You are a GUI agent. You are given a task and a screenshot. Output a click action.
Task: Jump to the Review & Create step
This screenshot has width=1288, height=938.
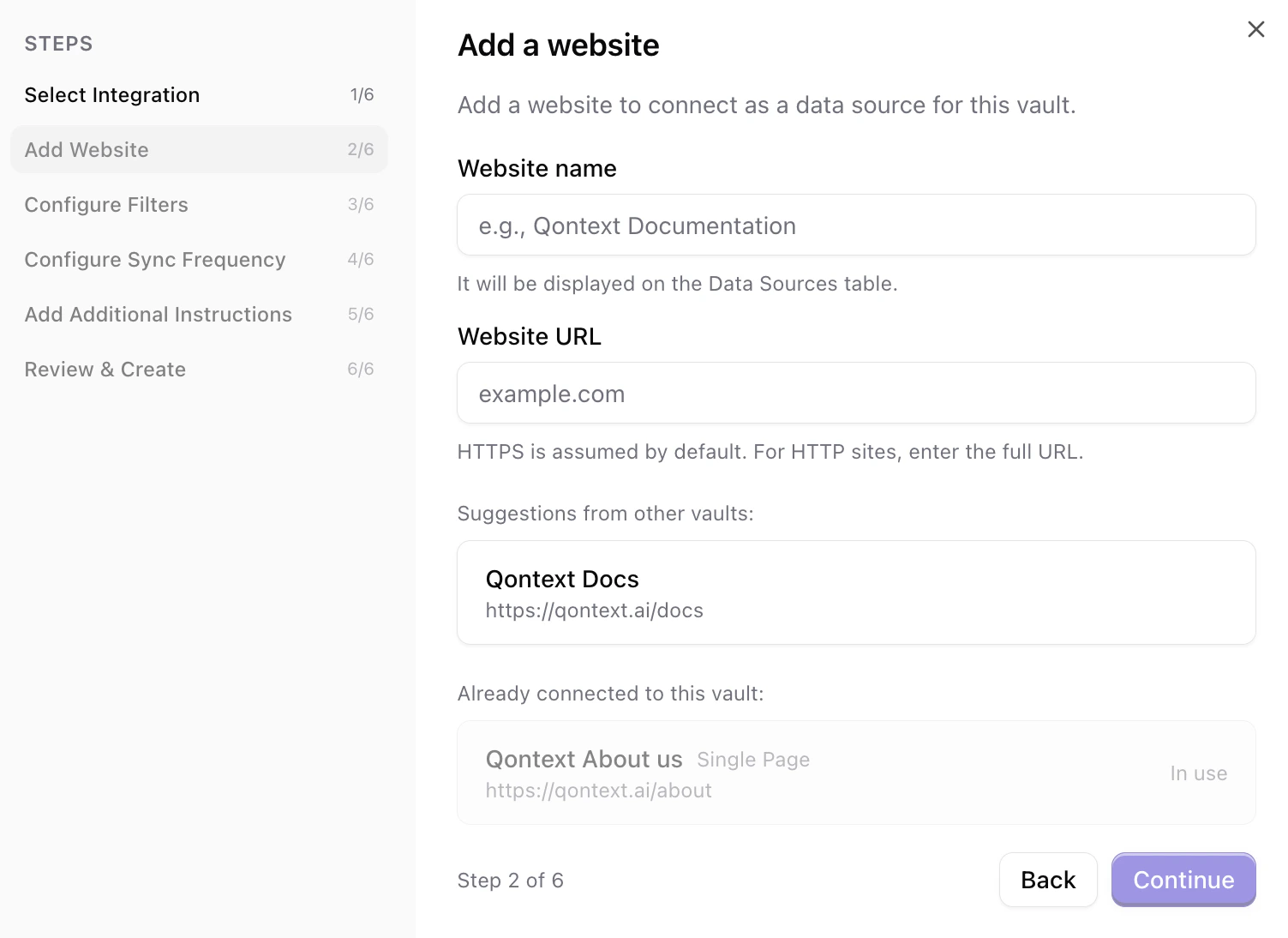click(105, 369)
